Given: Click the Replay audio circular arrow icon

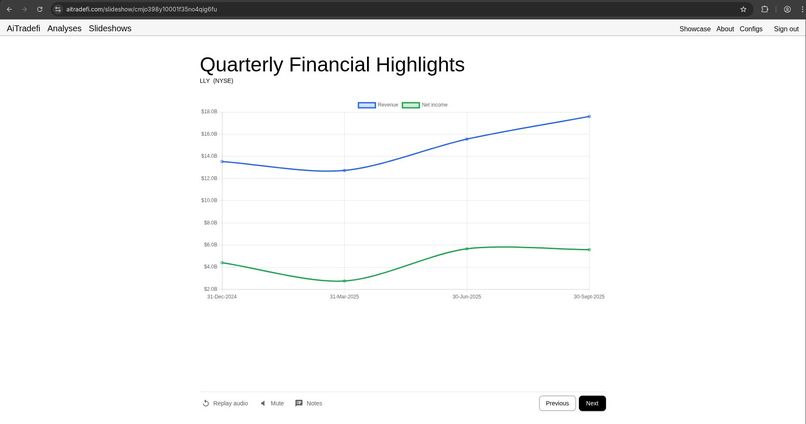Looking at the screenshot, I should pyautogui.click(x=206, y=403).
